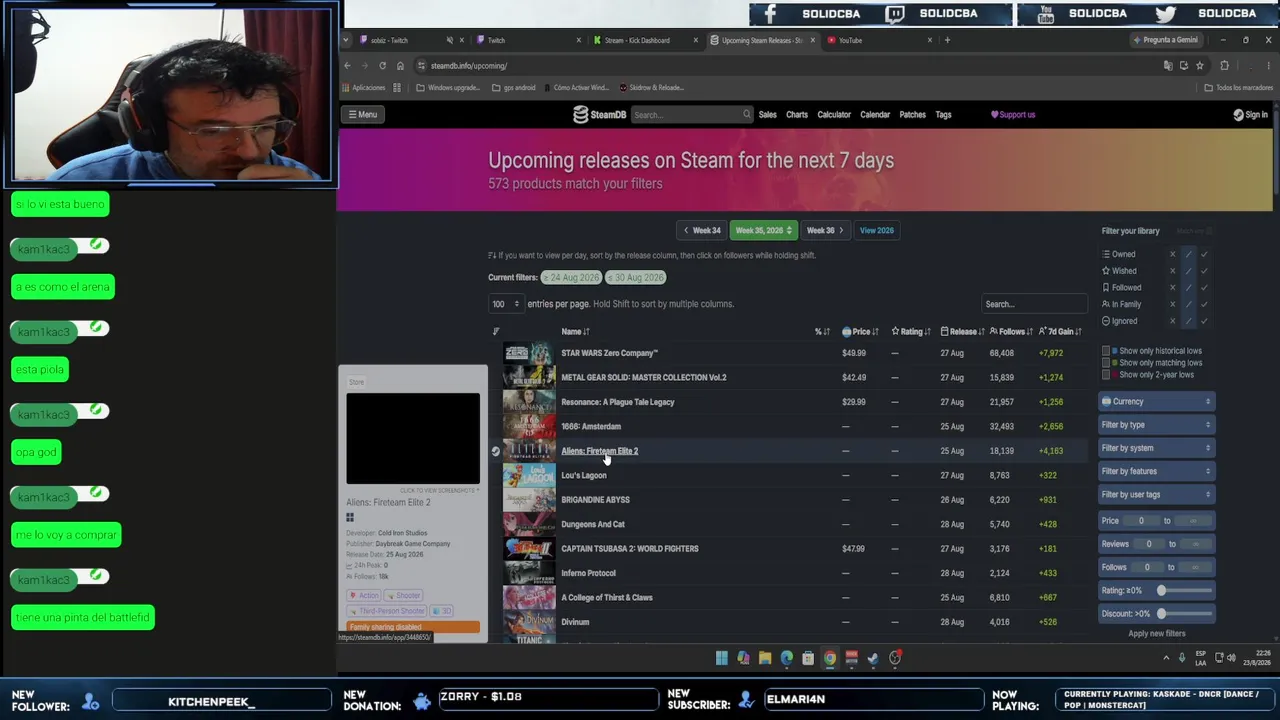This screenshot has width=1280, height=720.
Task: Check Show only 2-year lows
Action: tap(1106, 375)
